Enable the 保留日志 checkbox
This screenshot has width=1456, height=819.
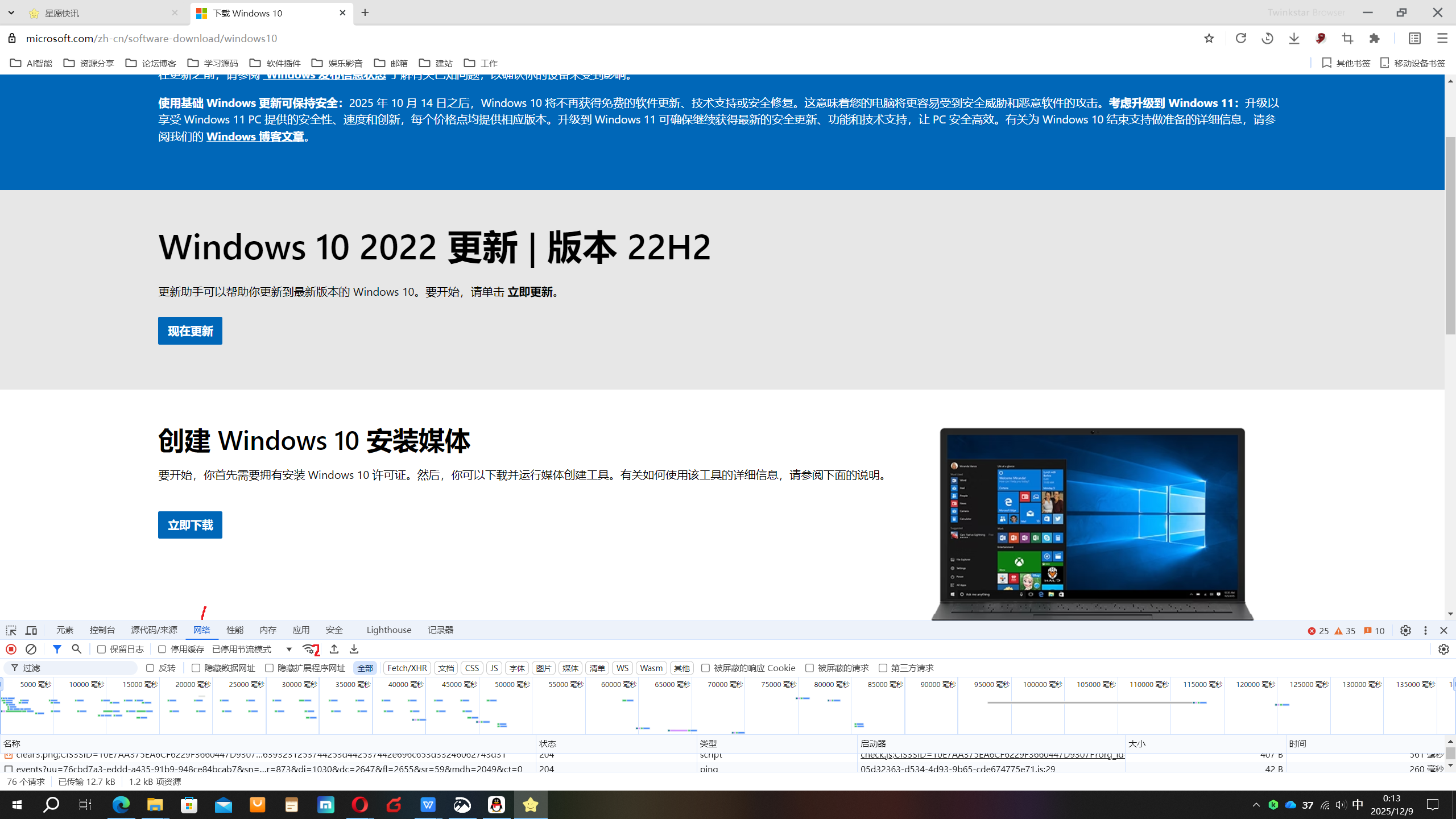click(x=101, y=649)
